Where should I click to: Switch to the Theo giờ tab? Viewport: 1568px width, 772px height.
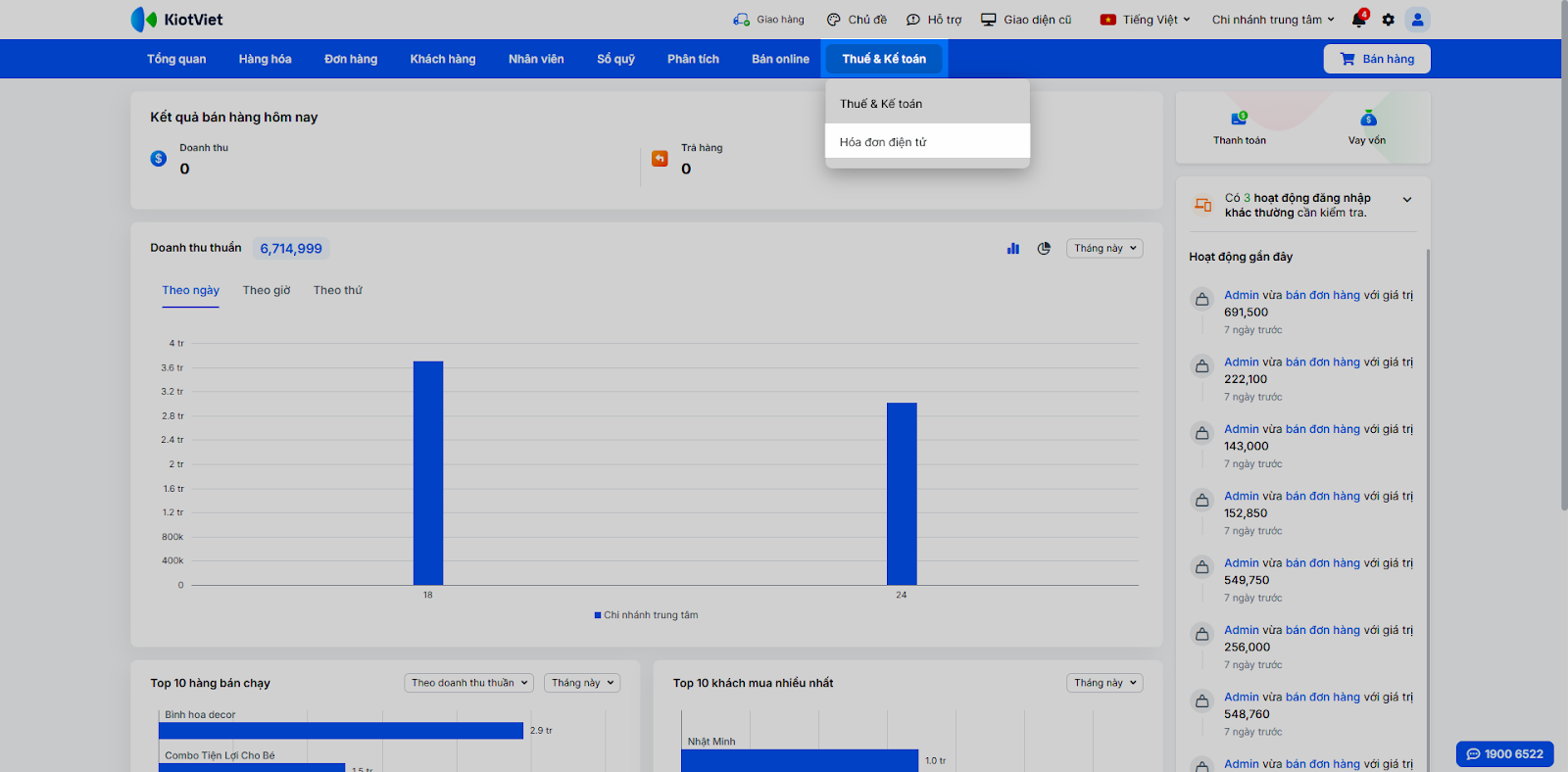tap(267, 291)
